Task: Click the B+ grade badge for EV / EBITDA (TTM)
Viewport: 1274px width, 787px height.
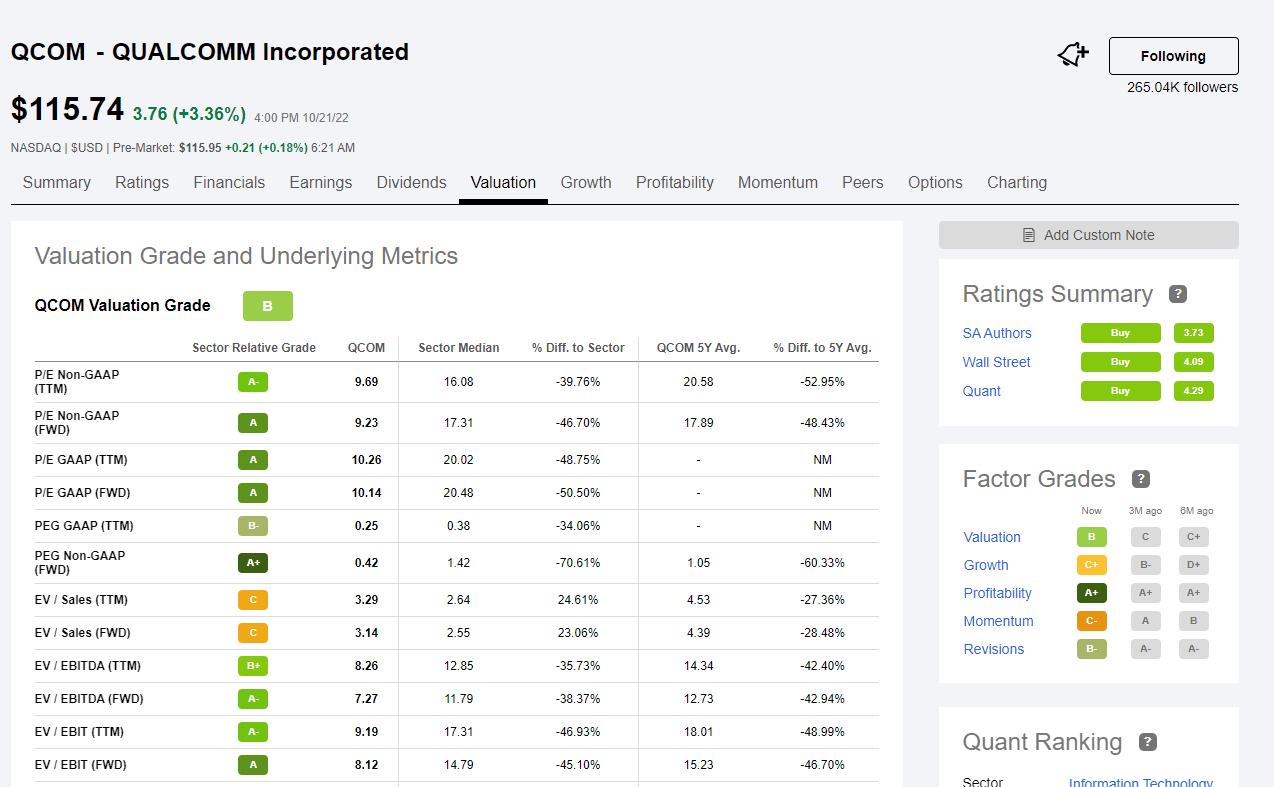Action: (253, 666)
